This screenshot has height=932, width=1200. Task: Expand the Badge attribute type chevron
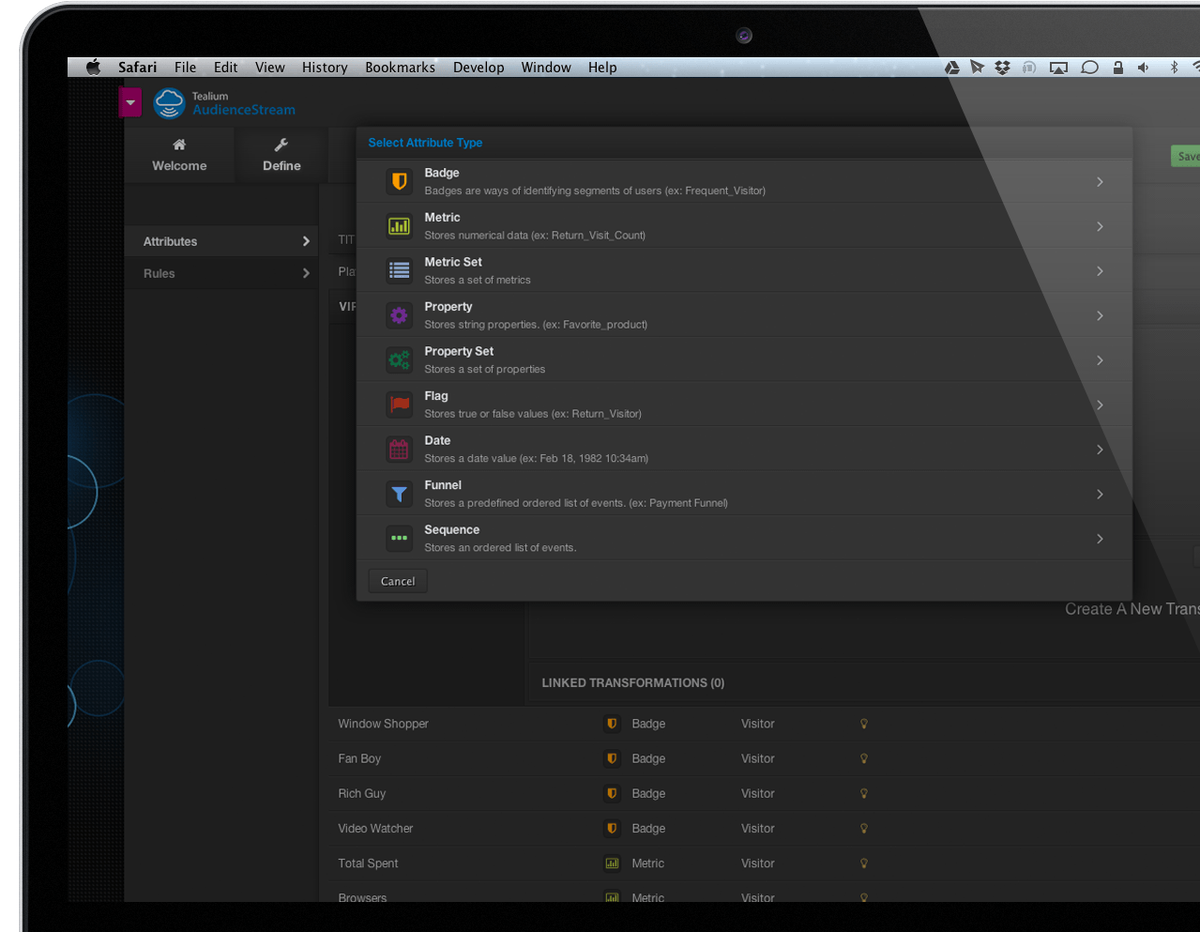click(1100, 182)
